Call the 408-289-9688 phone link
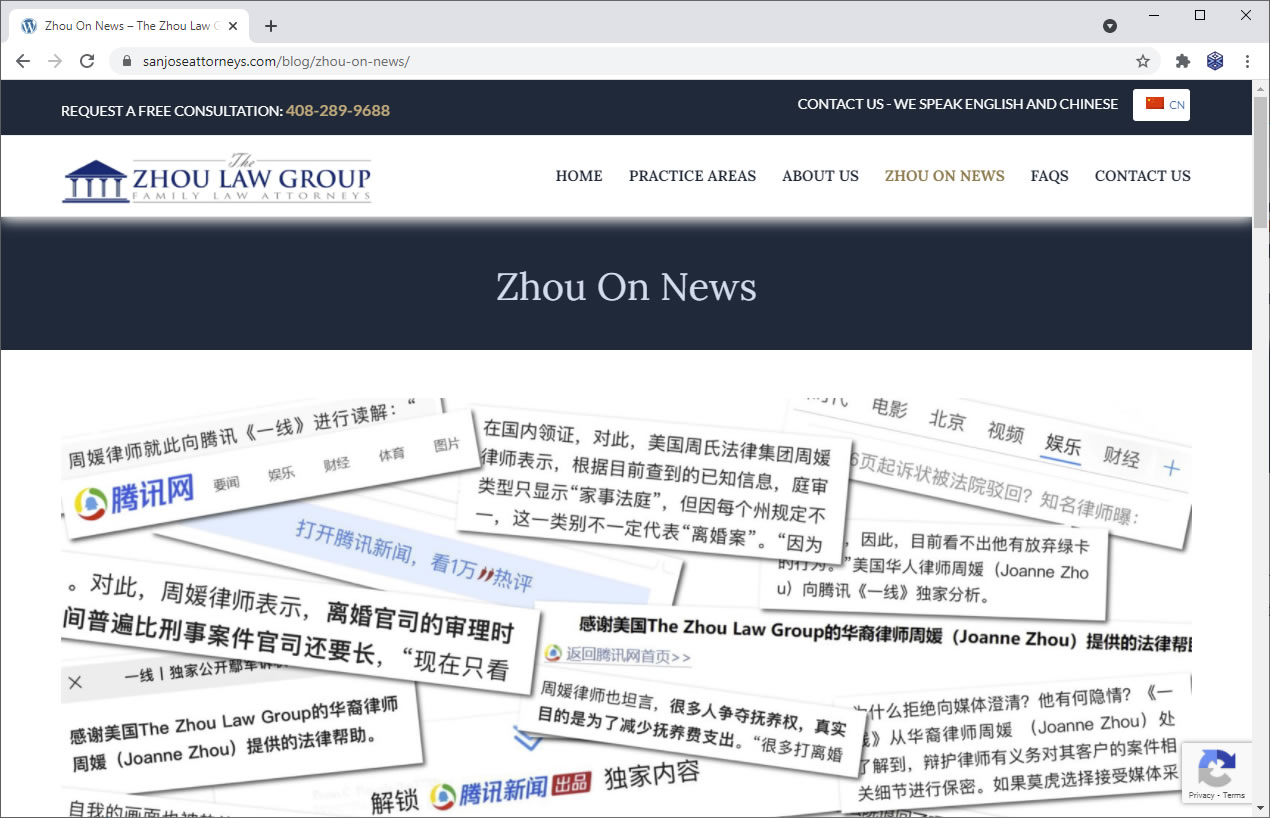Viewport: 1270px width, 818px height. (x=337, y=111)
